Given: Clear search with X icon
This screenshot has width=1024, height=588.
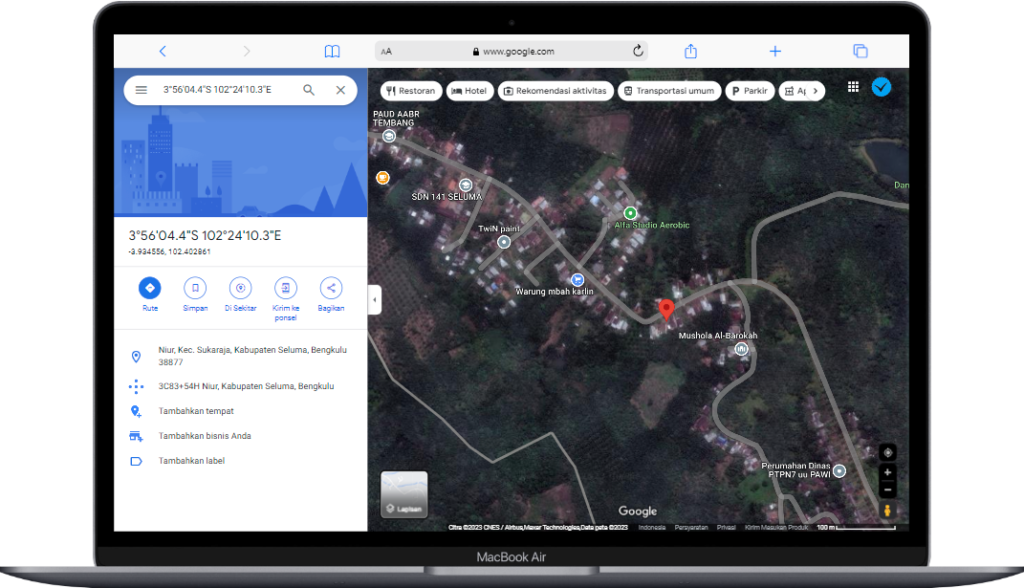Looking at the screenshot, I should pos(340,90).
